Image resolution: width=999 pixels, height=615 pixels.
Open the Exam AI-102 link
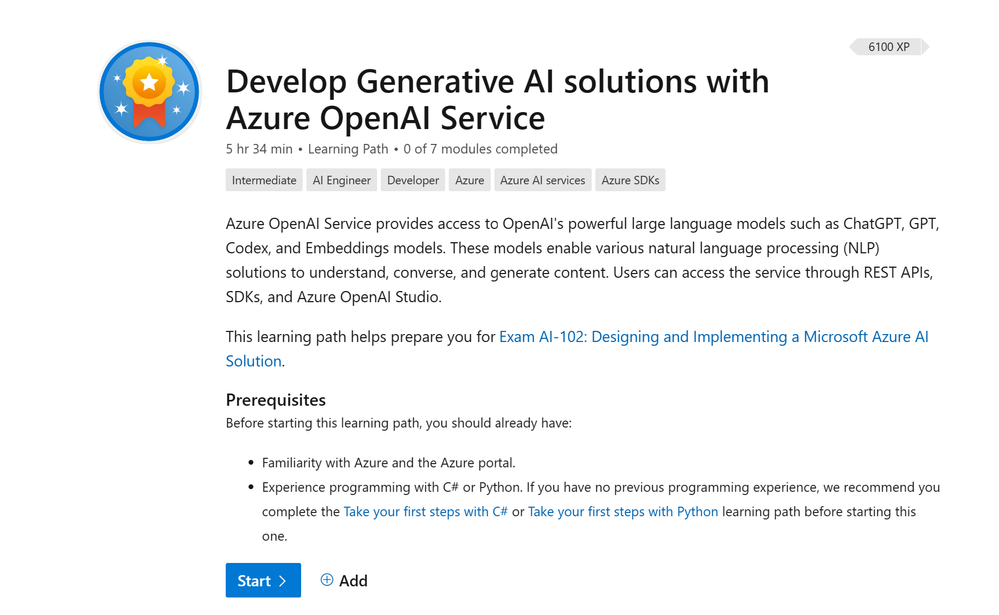point(713,337)
